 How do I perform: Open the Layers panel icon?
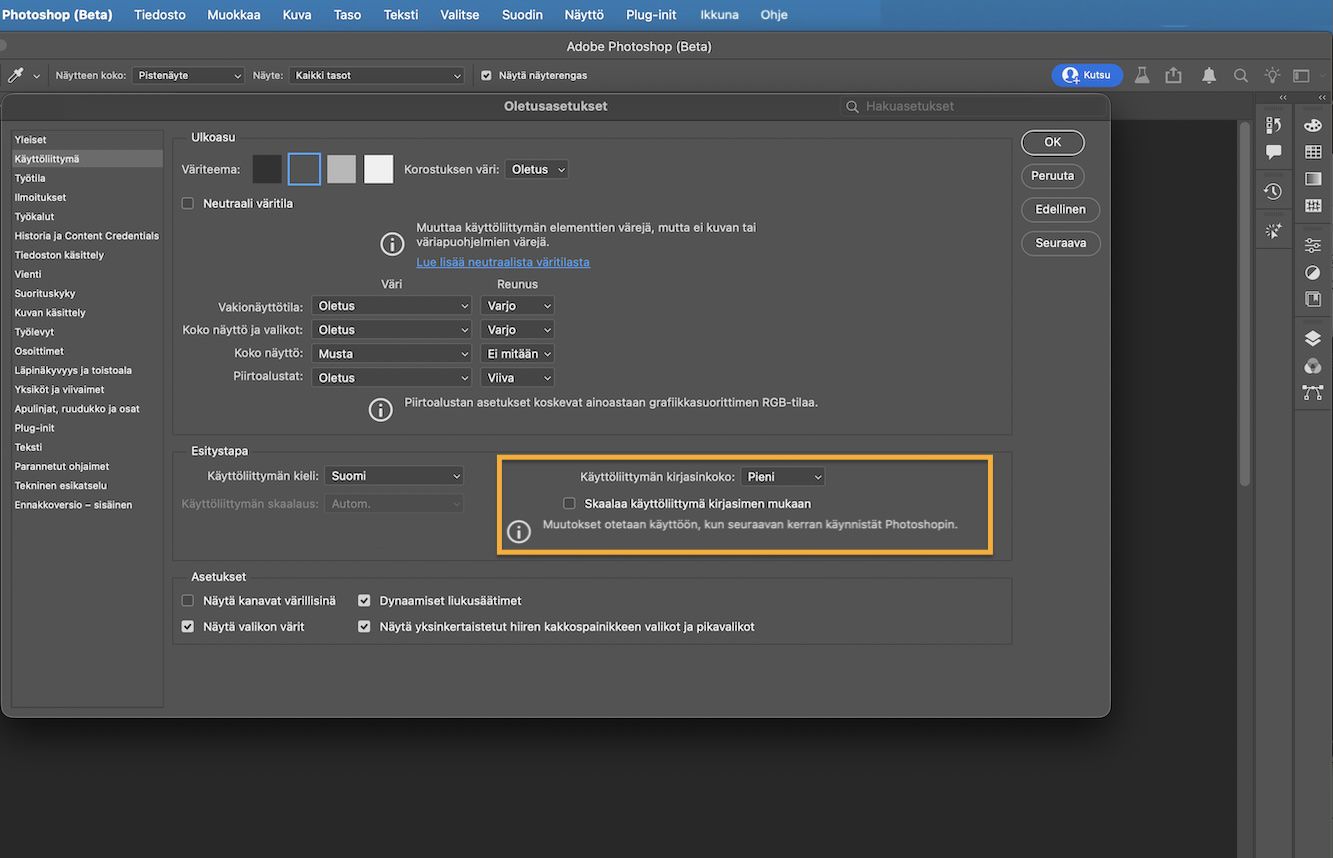(x=1313, y=338)
